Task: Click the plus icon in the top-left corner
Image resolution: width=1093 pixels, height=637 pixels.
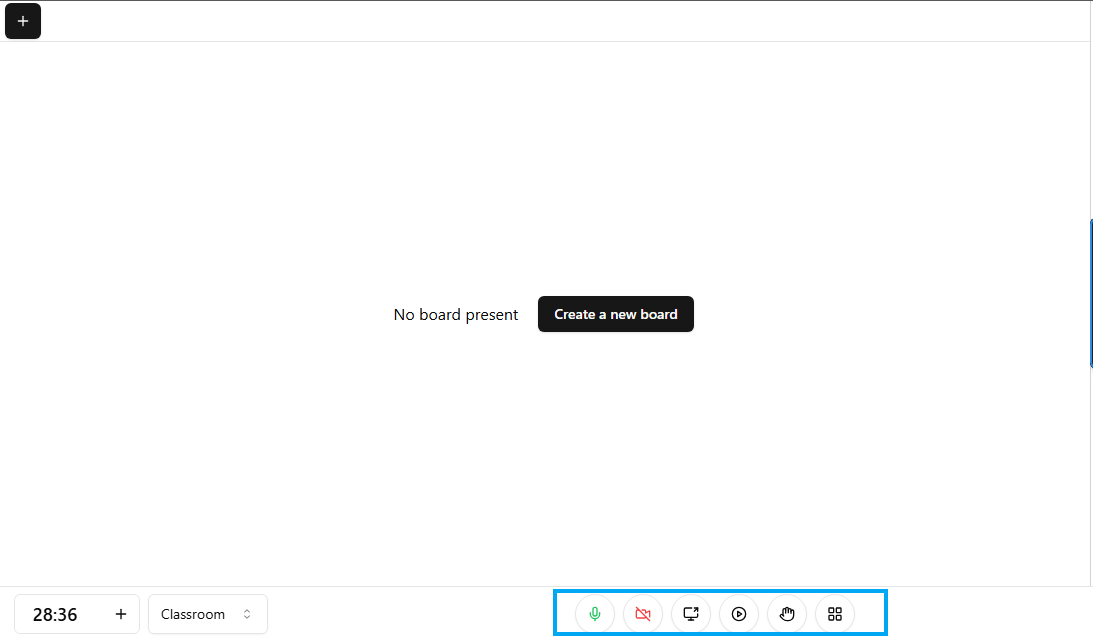Action: coord(23,21)
